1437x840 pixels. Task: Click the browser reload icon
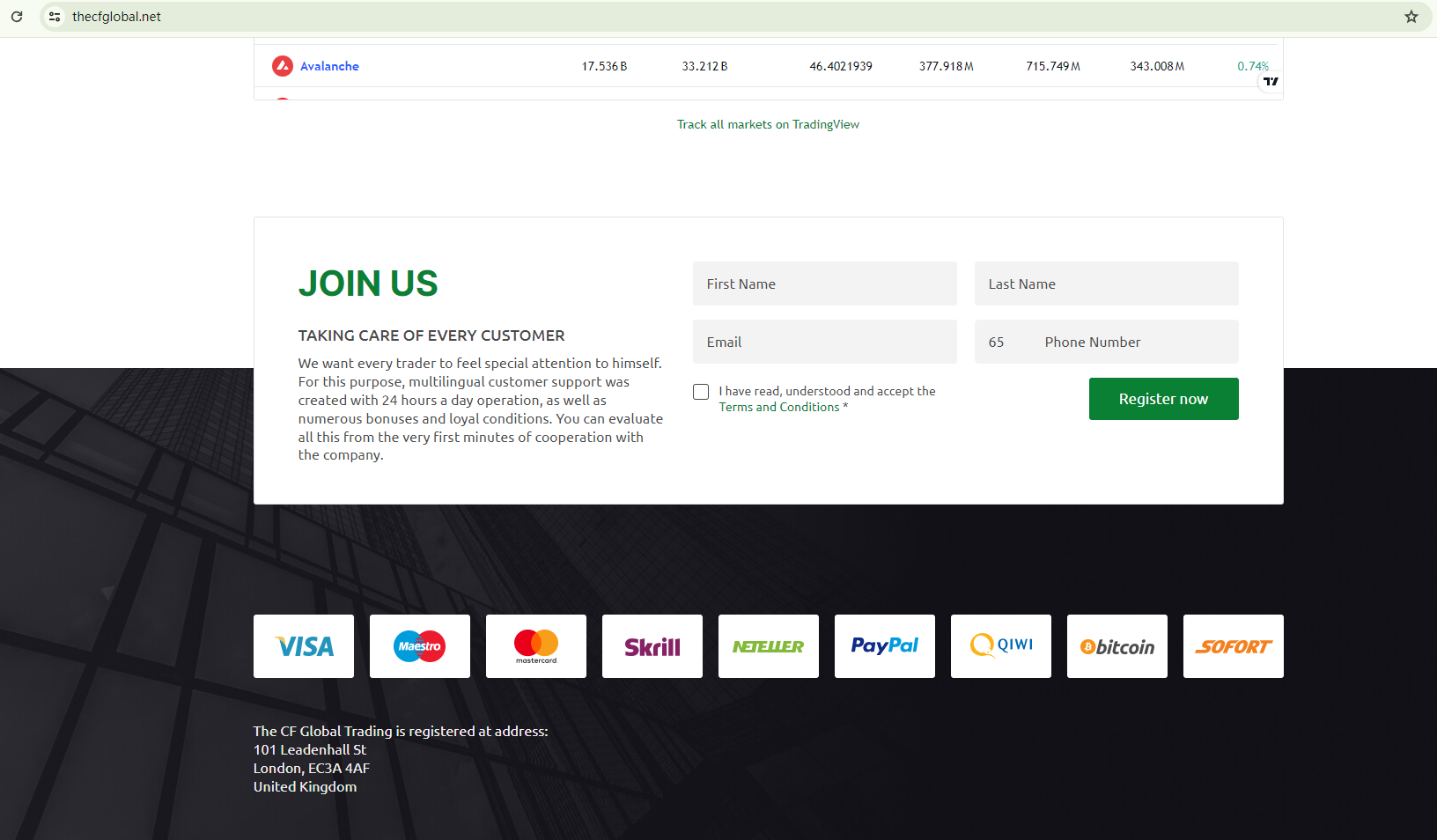pyautogui.click(x=17, y=17)
